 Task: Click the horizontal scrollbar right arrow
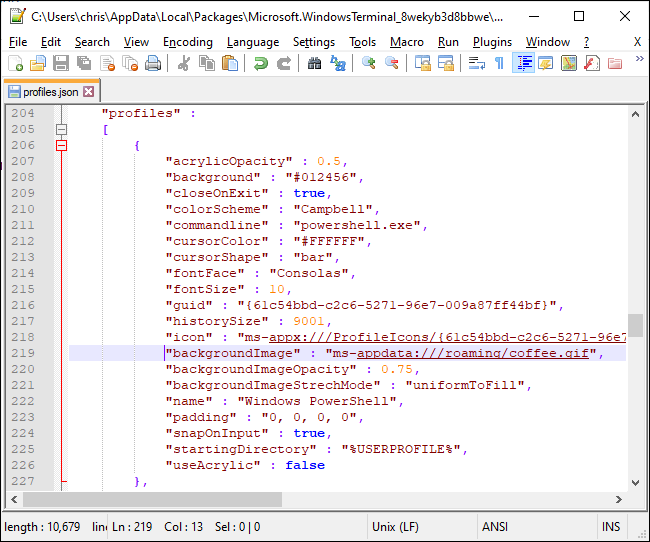coord(618,499)
